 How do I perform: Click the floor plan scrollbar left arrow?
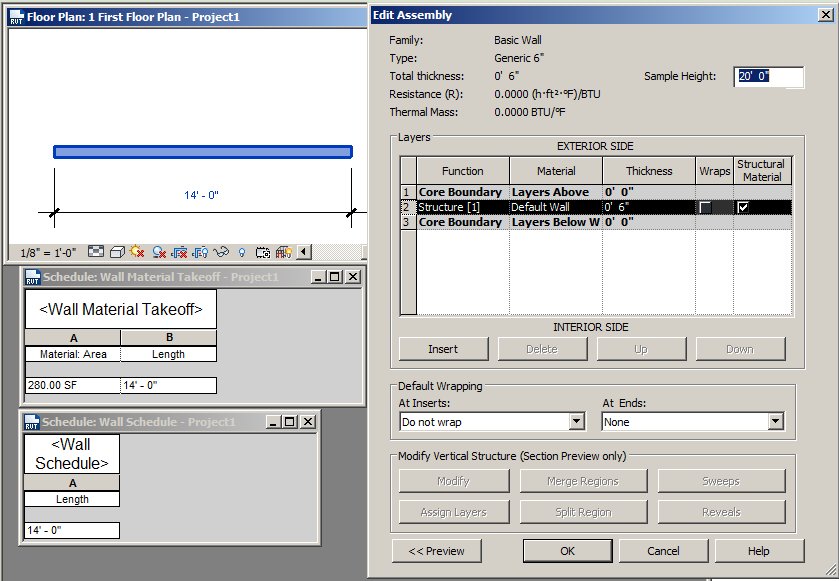click(x=304, y=251)
